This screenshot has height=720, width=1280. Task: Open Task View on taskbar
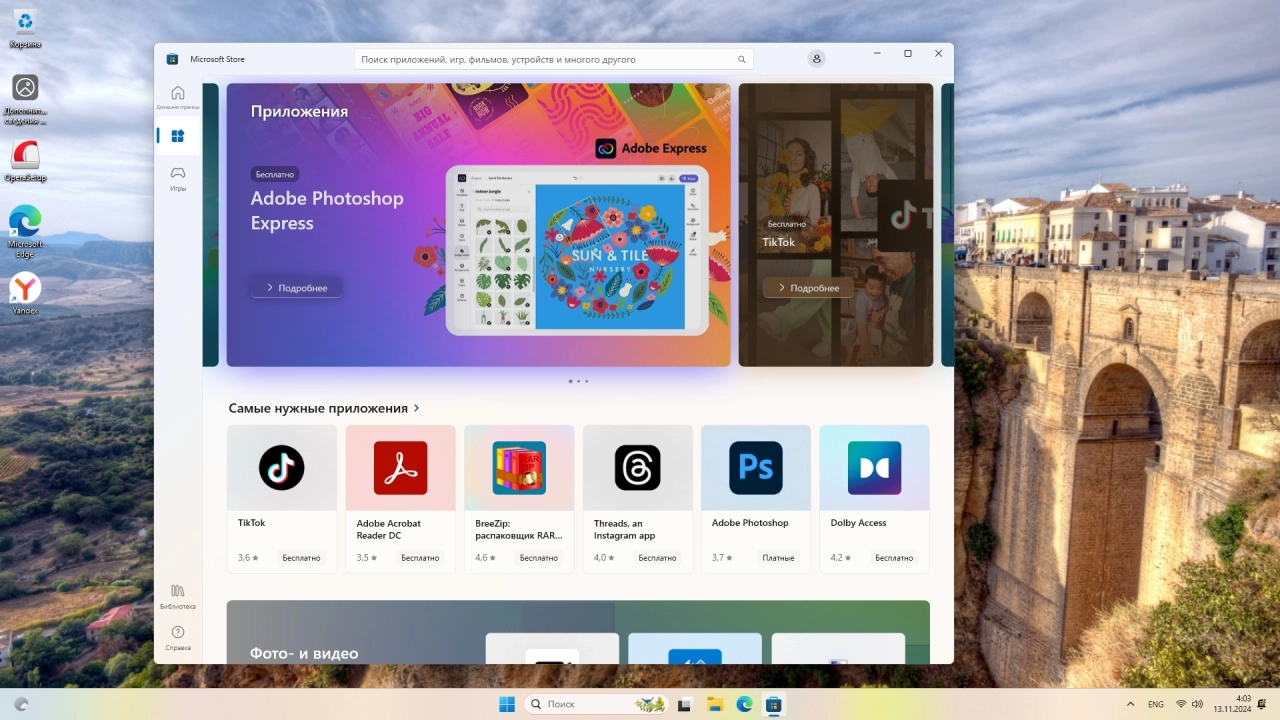tap(684, 704)
